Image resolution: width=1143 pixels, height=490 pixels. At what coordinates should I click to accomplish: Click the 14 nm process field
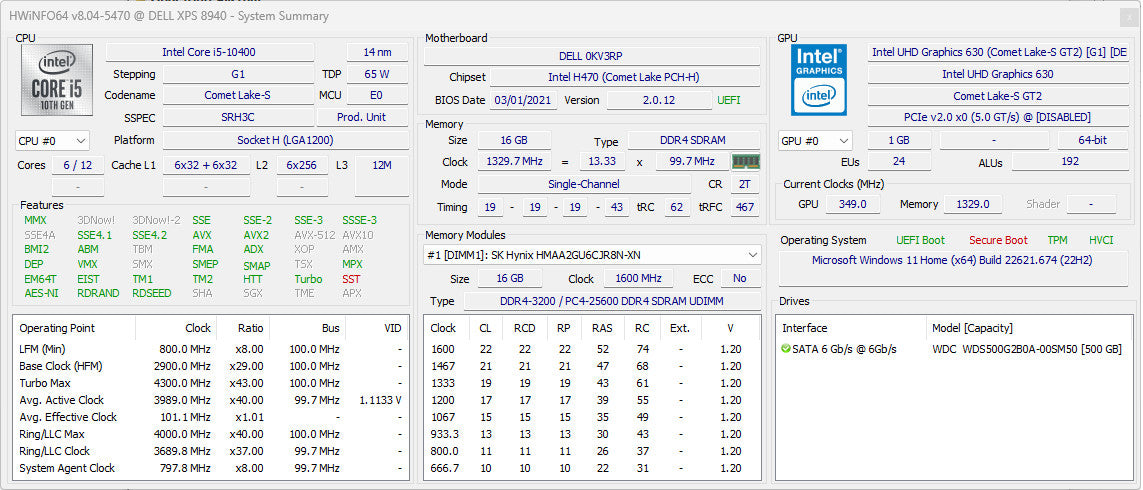(378, 52)
